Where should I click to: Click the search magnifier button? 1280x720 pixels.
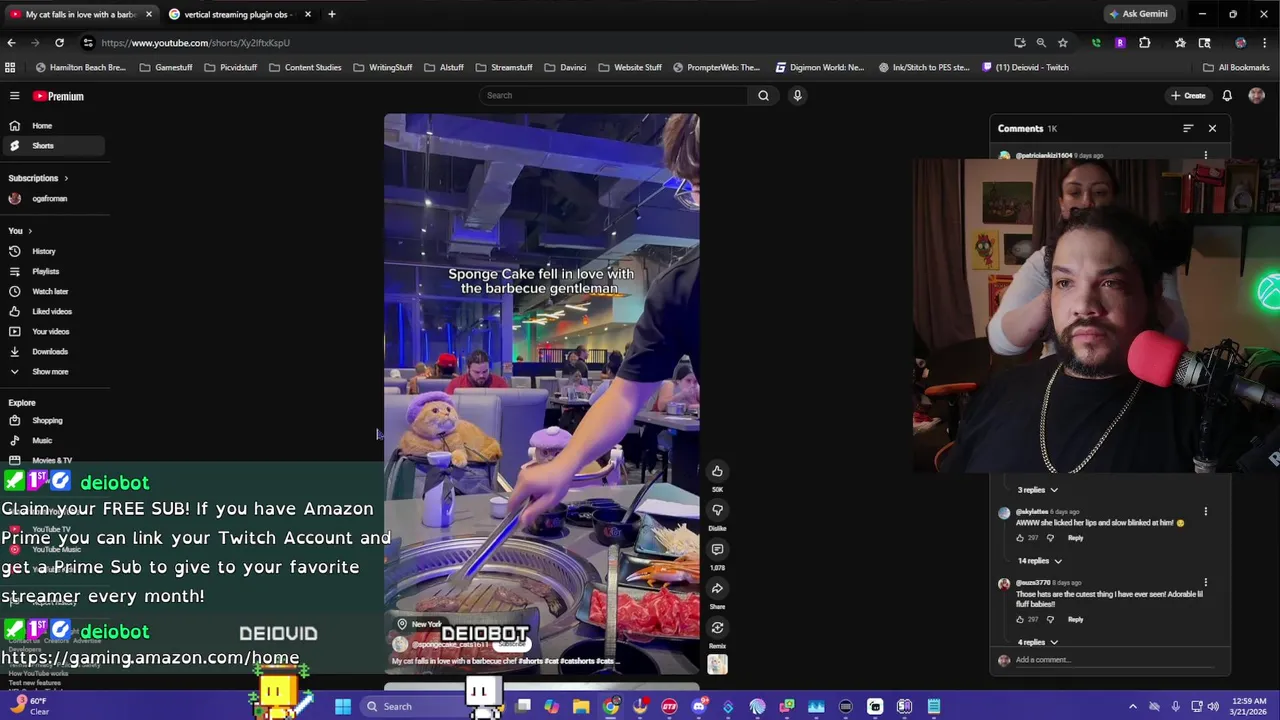click(763, 95)
